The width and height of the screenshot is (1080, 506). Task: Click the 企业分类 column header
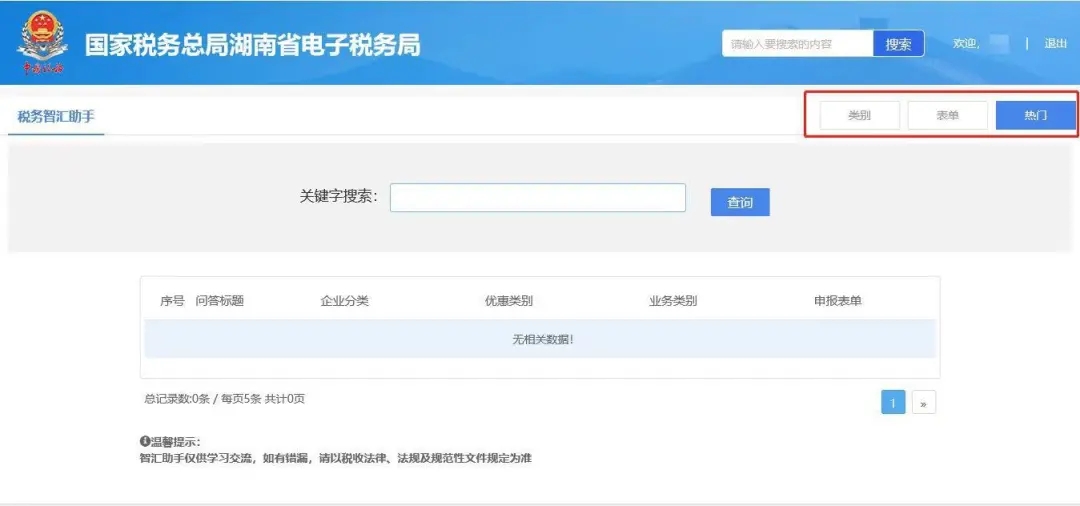[x=344, y=301]
